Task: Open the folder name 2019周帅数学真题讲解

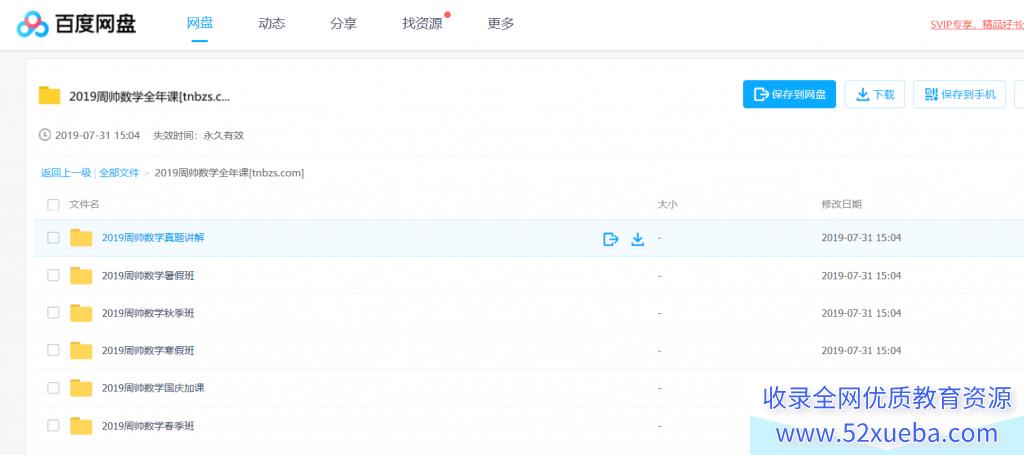Action: click(x=153, y=238)
